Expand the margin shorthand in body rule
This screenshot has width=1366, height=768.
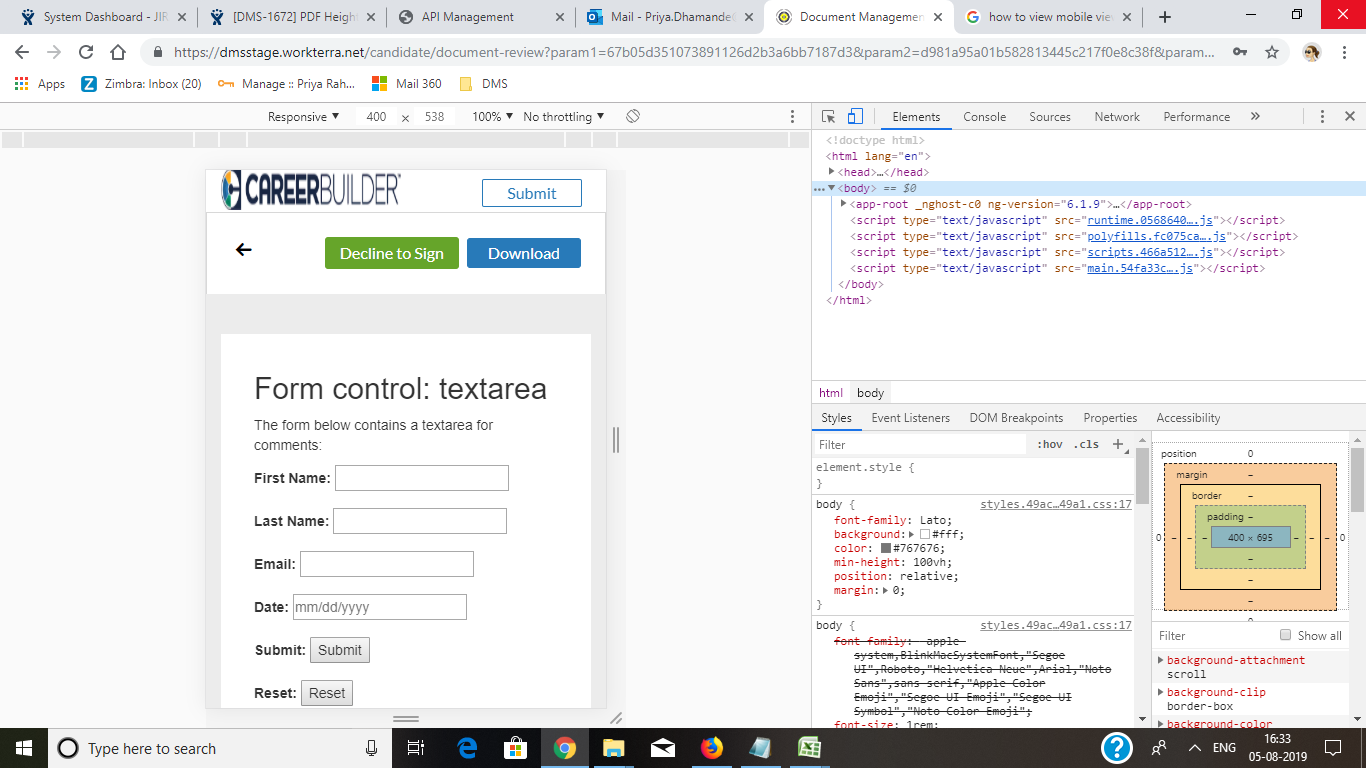tap(887, 591)
